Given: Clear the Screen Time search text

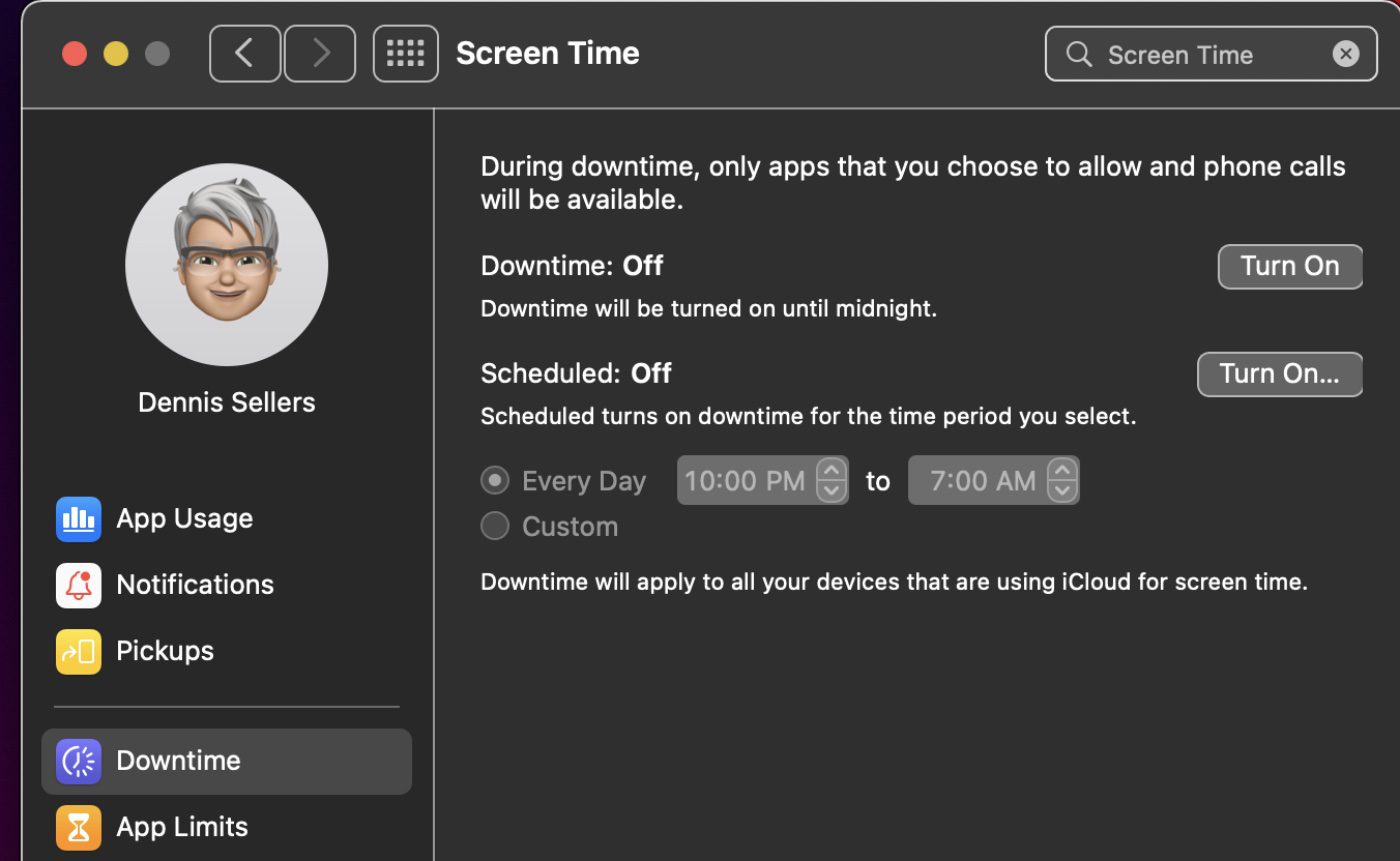Looking at the screenshot, I should click(1346, 54).
